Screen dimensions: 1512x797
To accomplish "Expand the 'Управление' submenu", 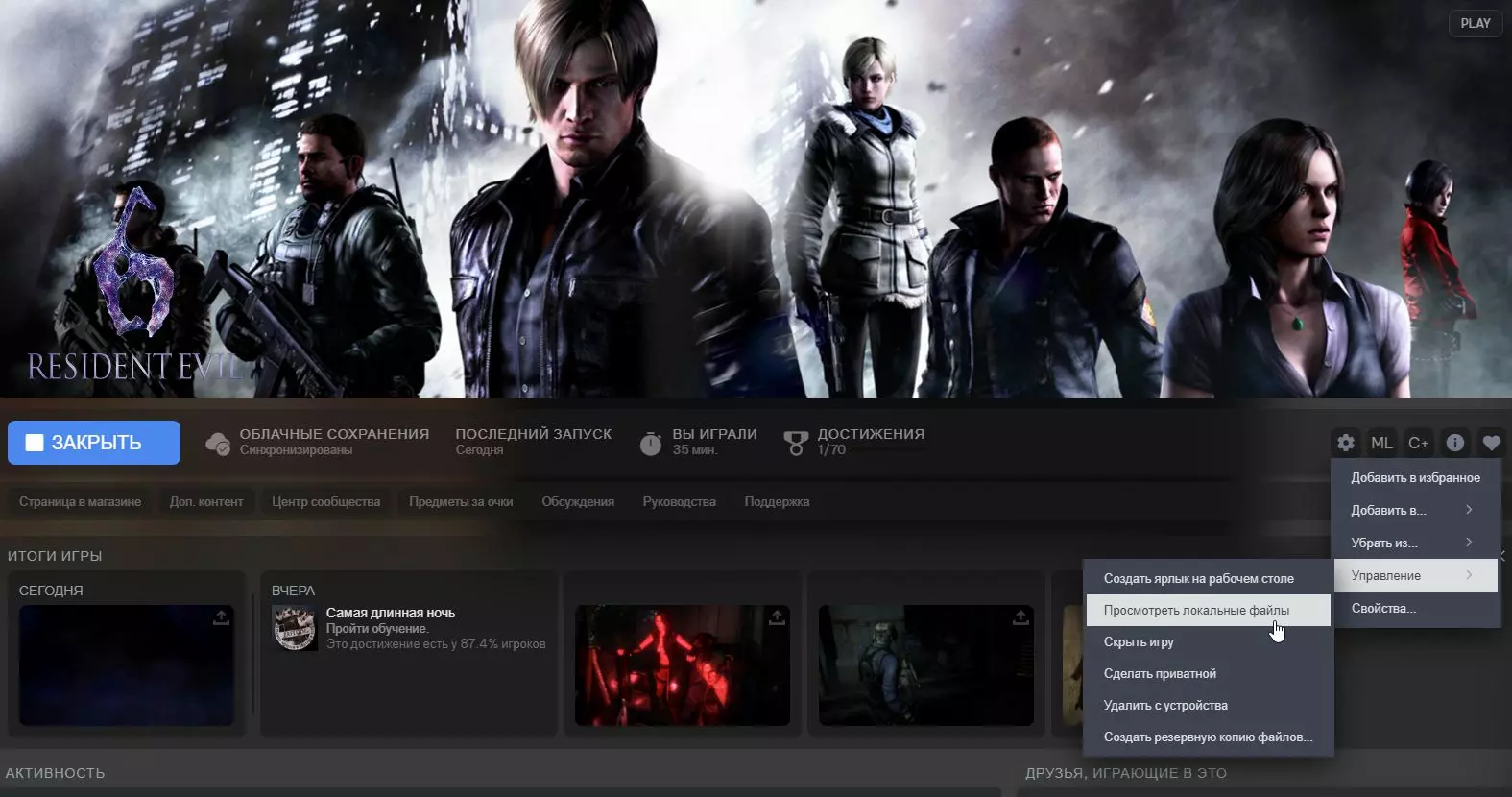I will click(x=1413, y=575).
